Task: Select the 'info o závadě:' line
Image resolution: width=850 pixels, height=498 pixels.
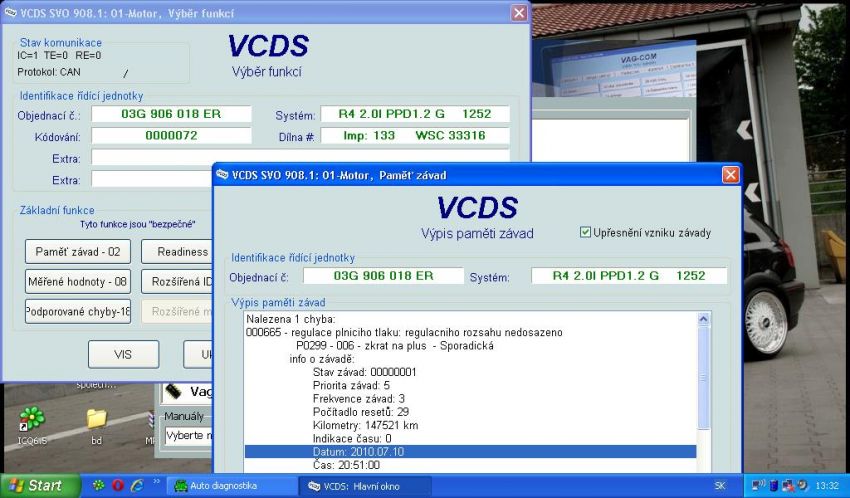Action: tap(322, 359)
